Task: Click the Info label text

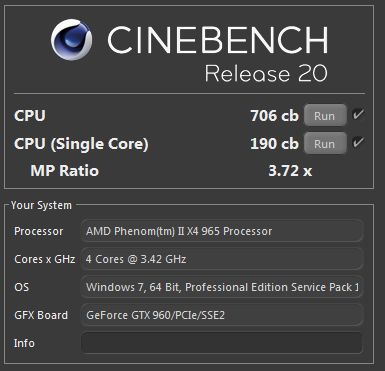Action: (x=24, y=343)
